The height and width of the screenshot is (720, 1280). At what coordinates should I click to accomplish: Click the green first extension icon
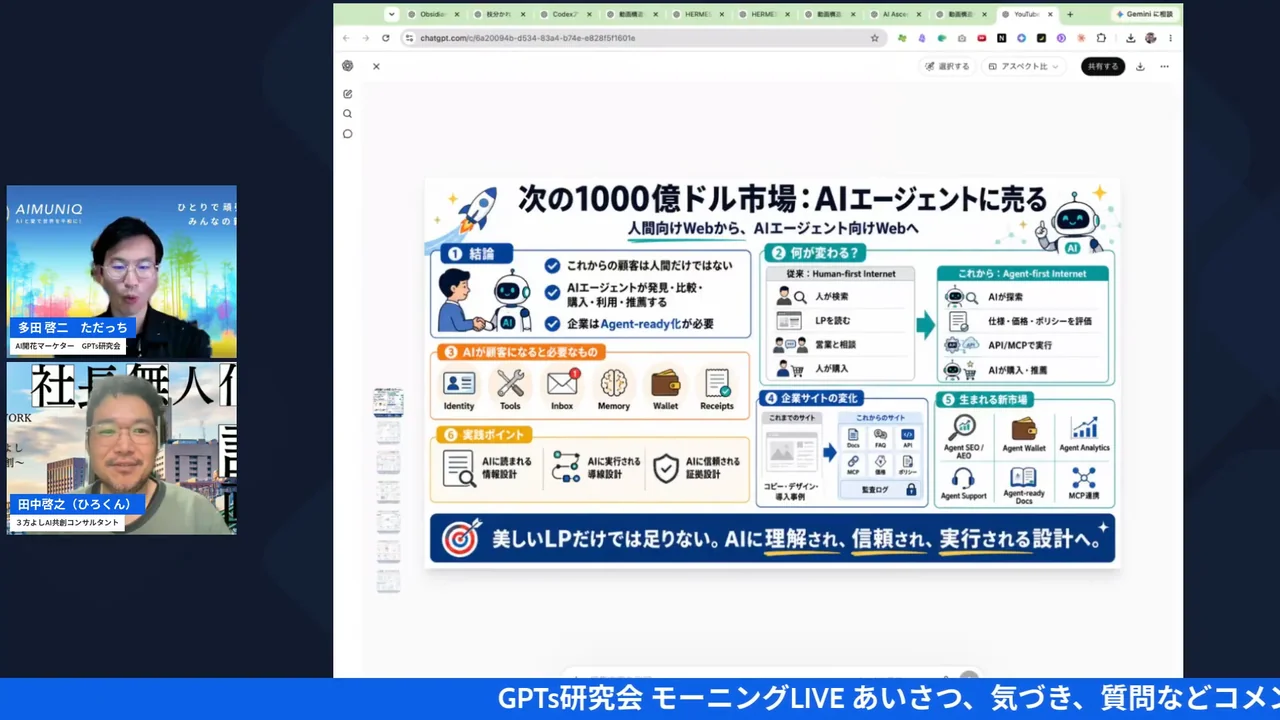pyautogui.click(x=902, y=38)
